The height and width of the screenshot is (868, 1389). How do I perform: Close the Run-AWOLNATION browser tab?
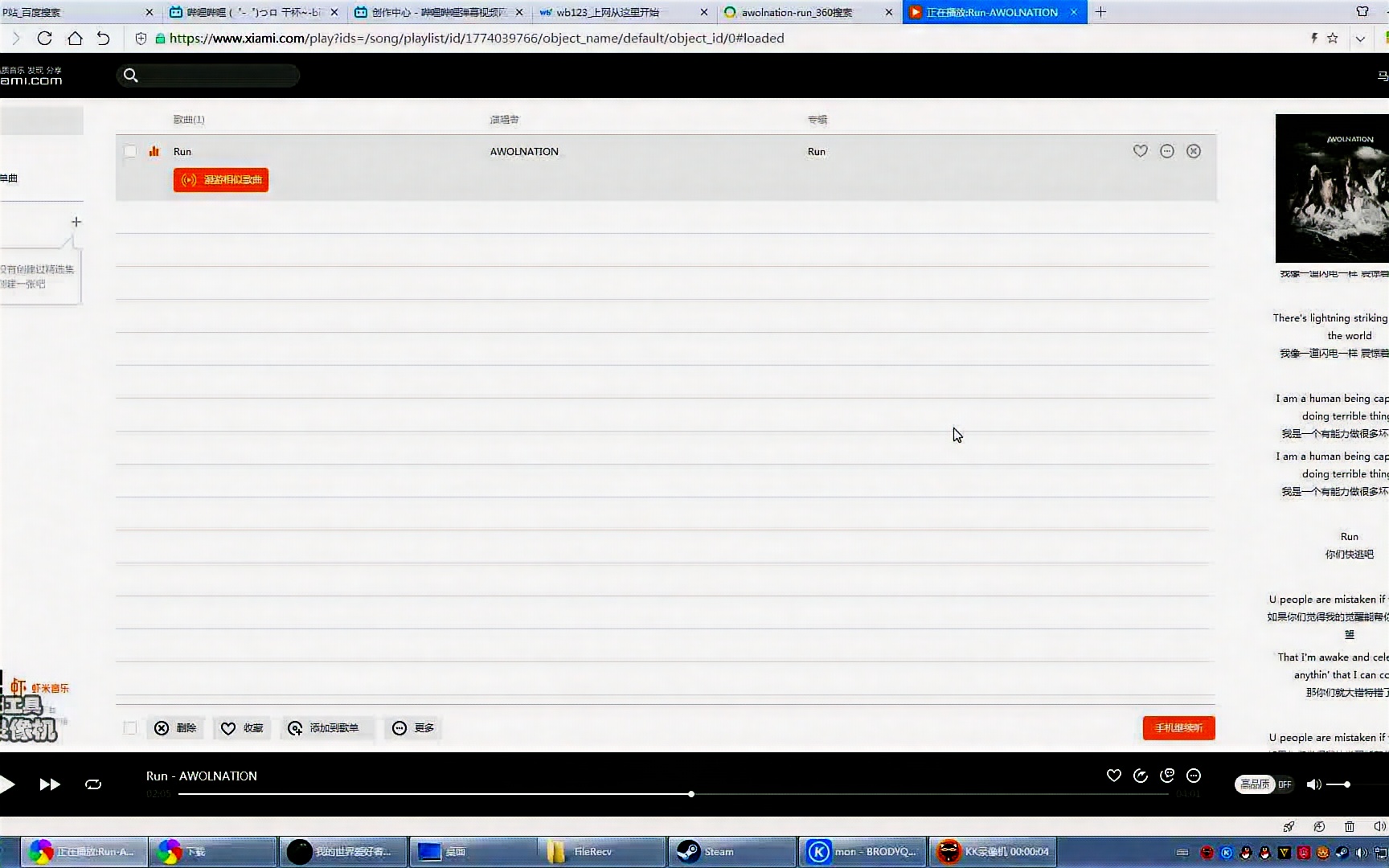(1074, 12)
